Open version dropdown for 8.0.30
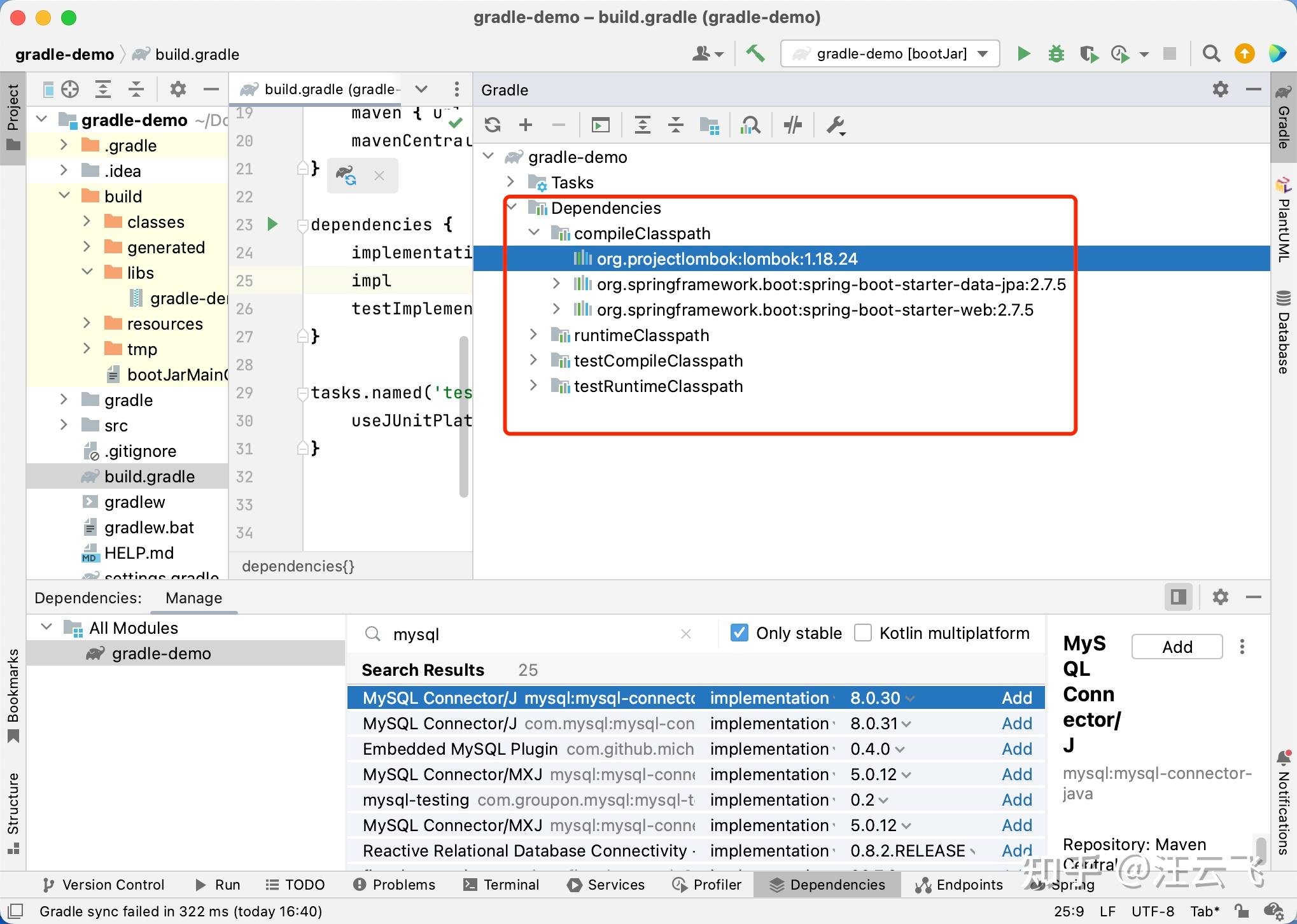This screenshot has height=924, width=1297. (x=909, y=699)
